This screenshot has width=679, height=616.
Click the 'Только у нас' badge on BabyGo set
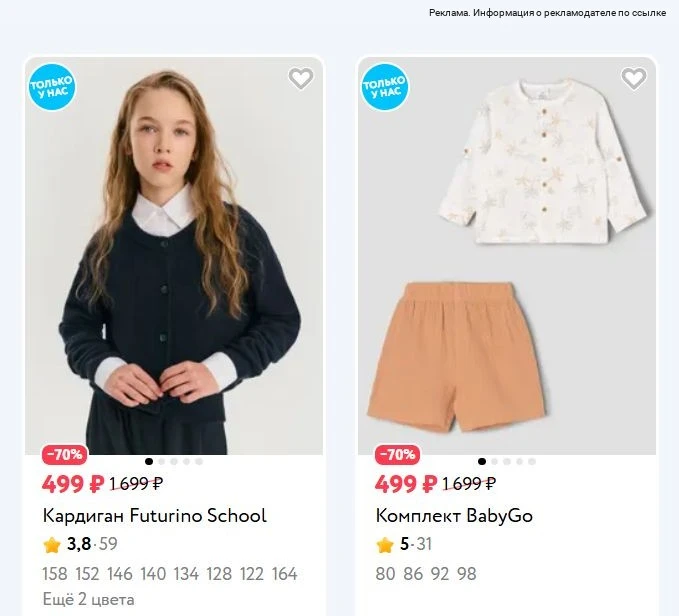click(385, 87)
